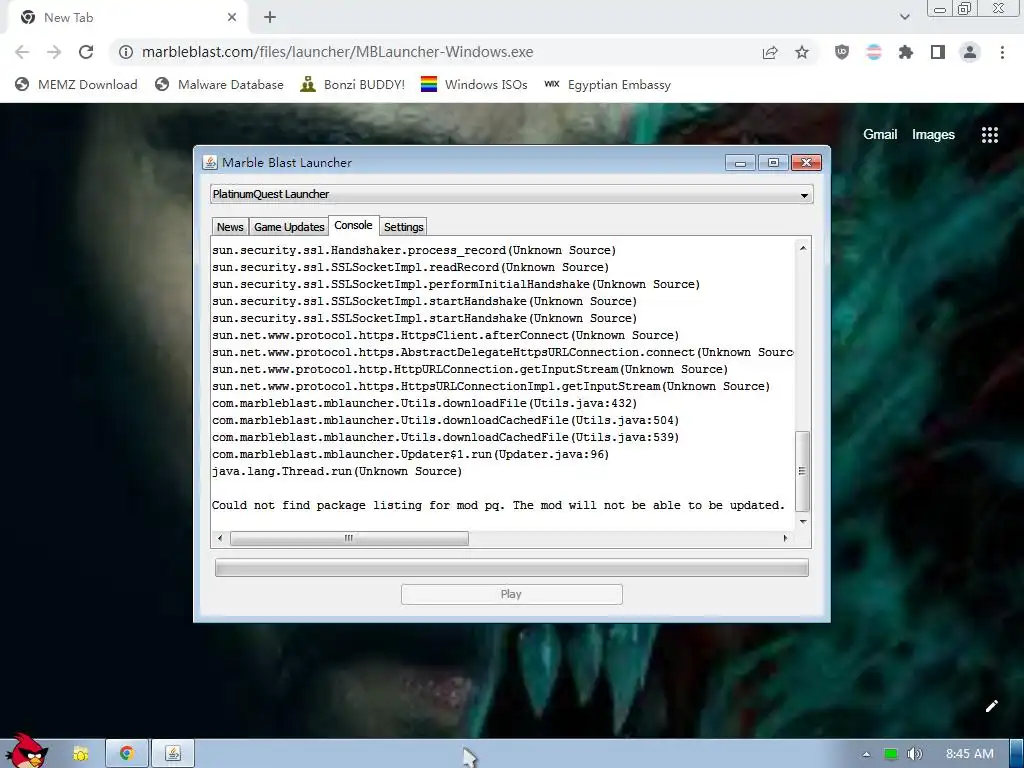Open Malware Database bookmark
1024x768 pixels.
219,85
